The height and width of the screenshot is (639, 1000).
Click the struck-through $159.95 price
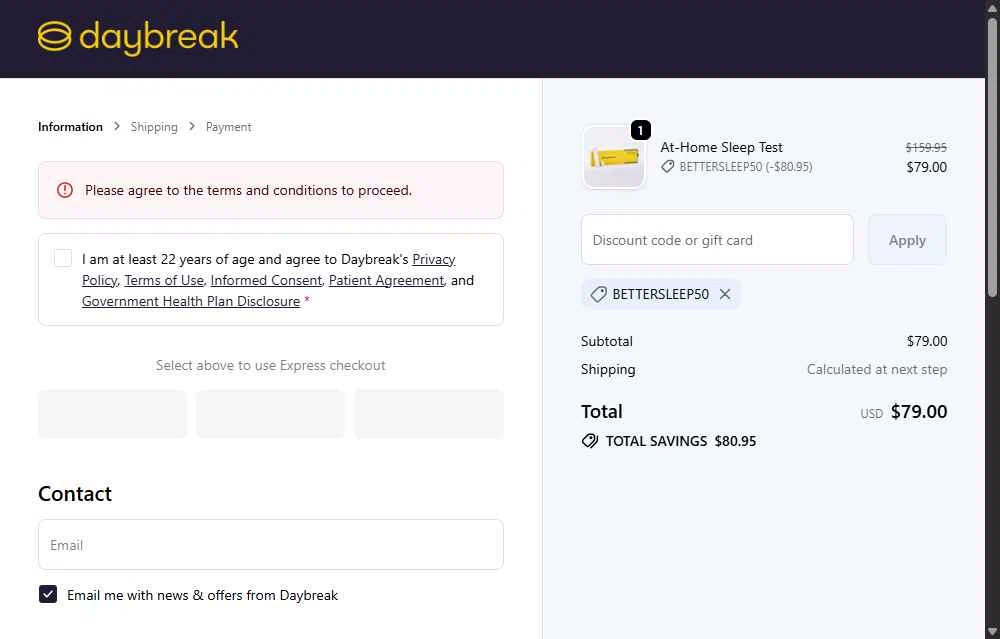pos(926,147)
